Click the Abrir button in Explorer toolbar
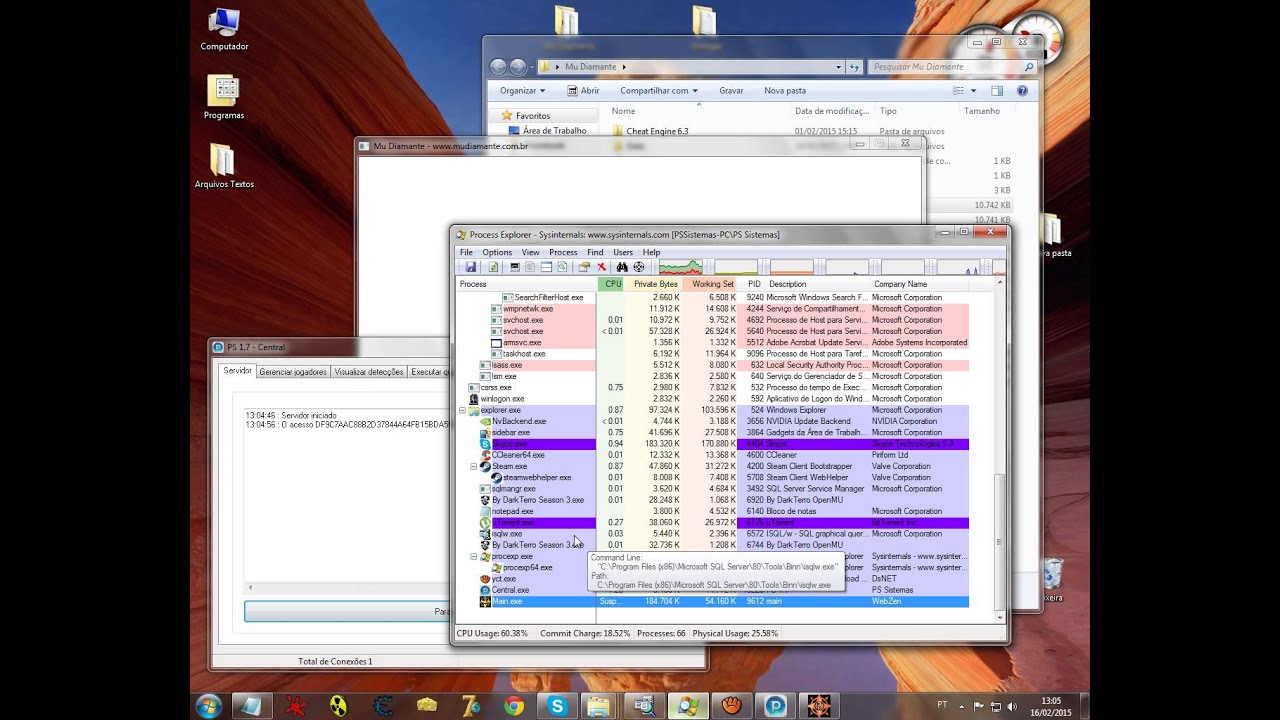Image resolution: width=1280 pixels, height=720 pixels. (583, 90)
